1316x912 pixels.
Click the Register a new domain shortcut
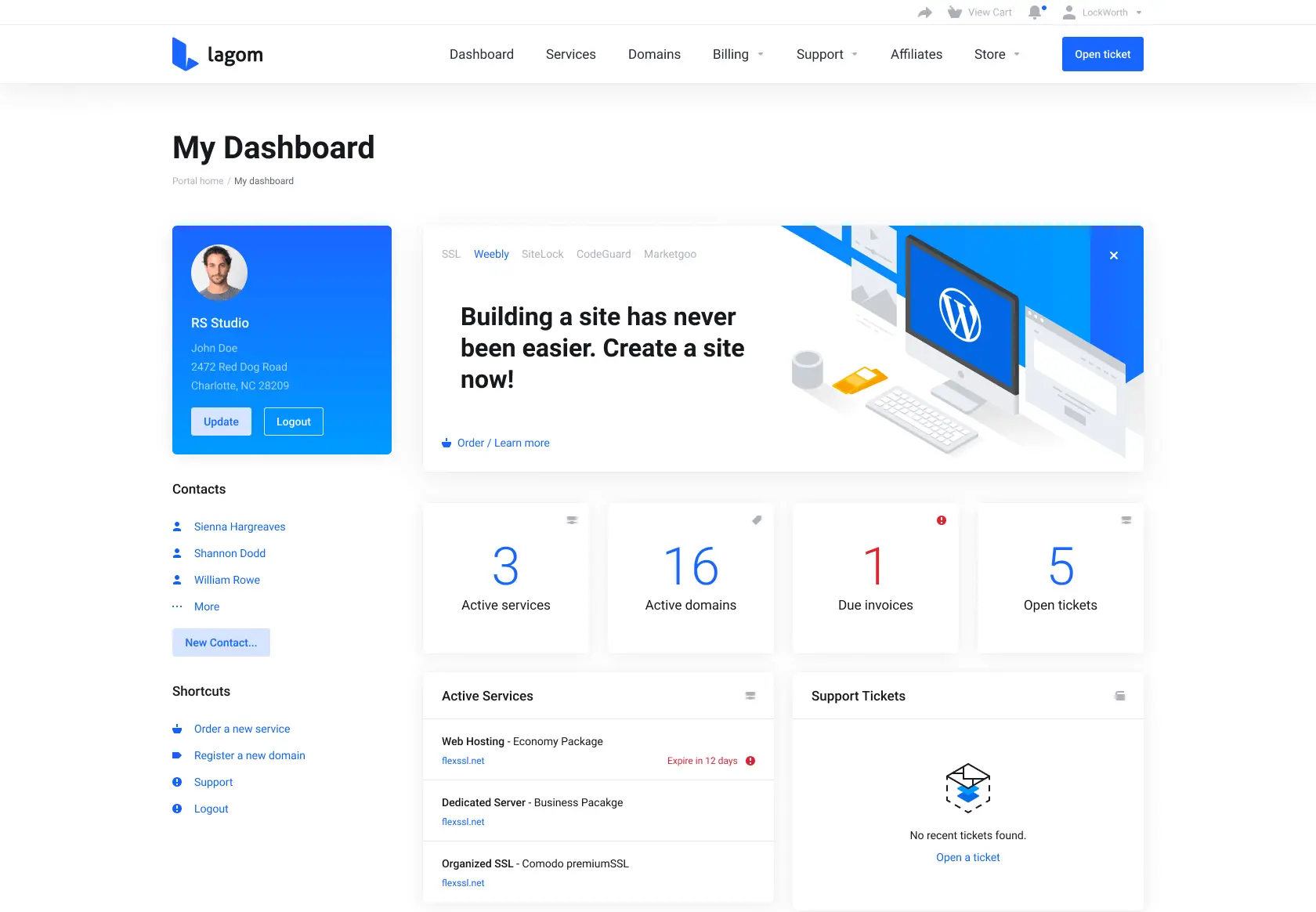coord(250,755)
